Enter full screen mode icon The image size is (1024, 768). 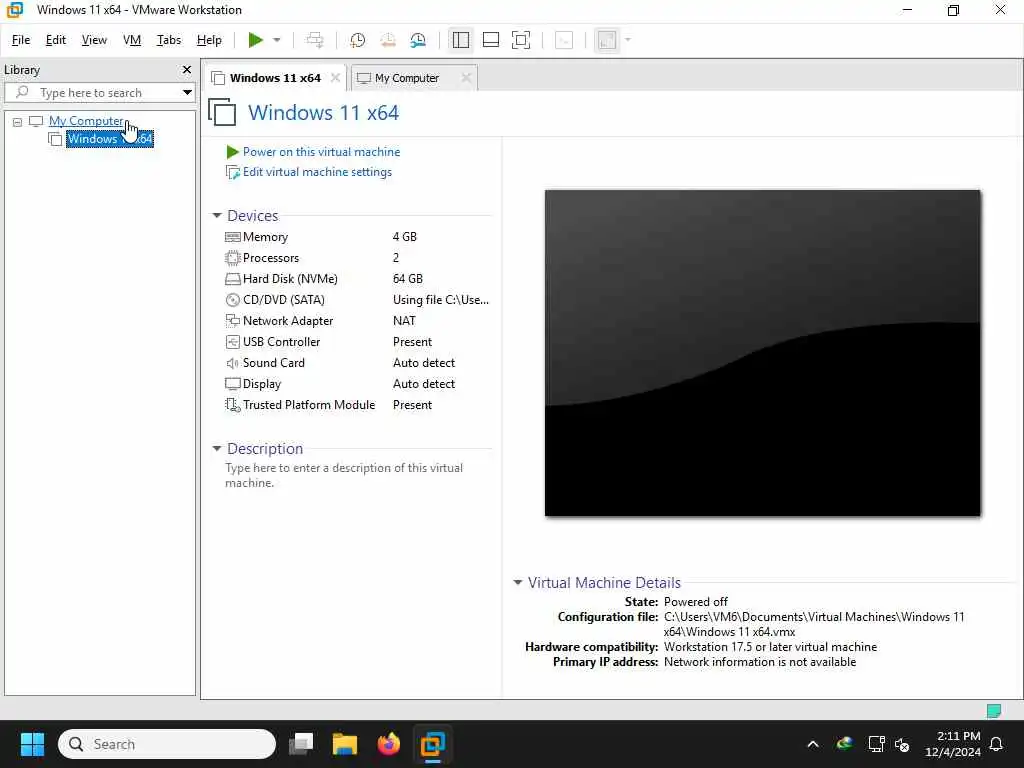point(521,40)
